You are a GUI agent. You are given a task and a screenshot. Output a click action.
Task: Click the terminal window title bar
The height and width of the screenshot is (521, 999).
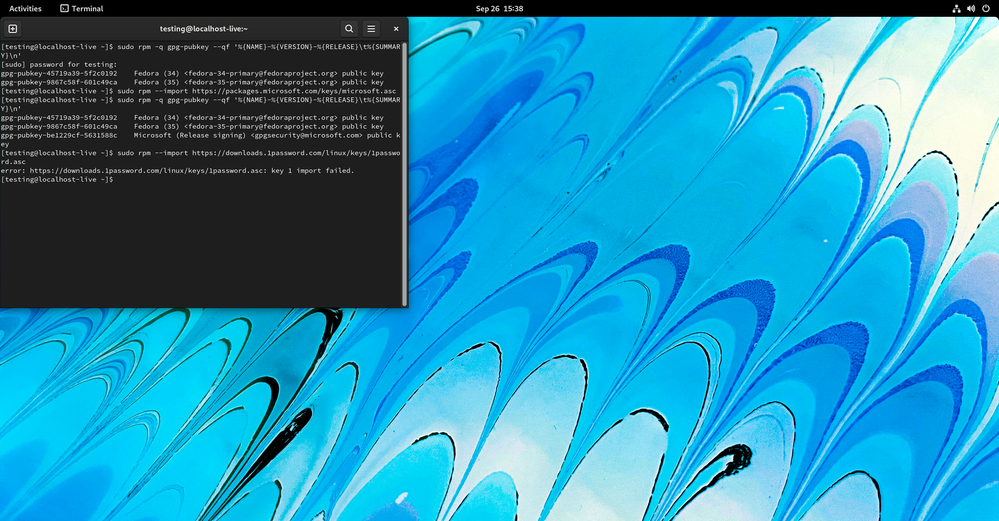click(203, 29)
